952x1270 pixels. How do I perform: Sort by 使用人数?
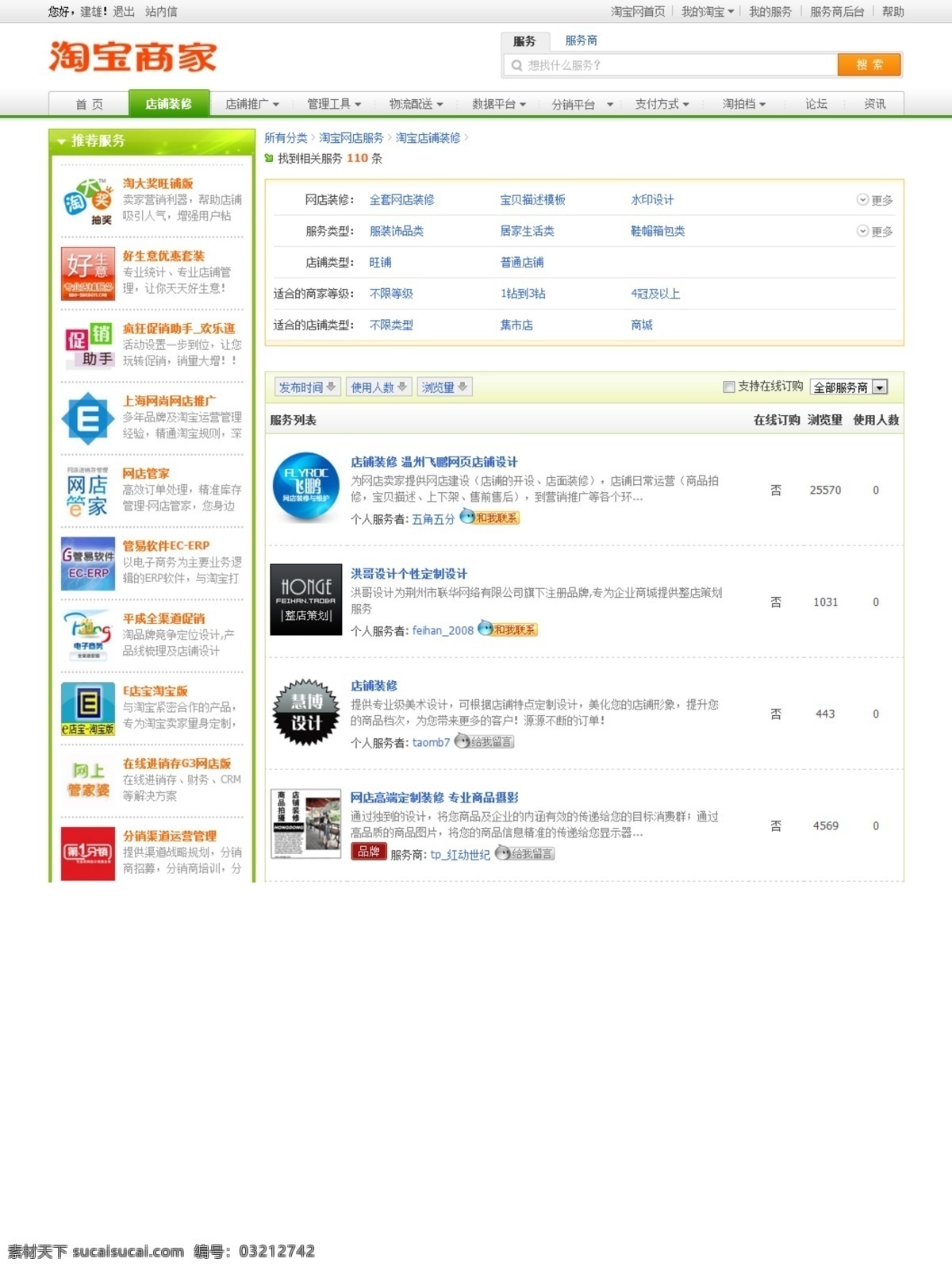pyautogui.click(x=379, y=387)
